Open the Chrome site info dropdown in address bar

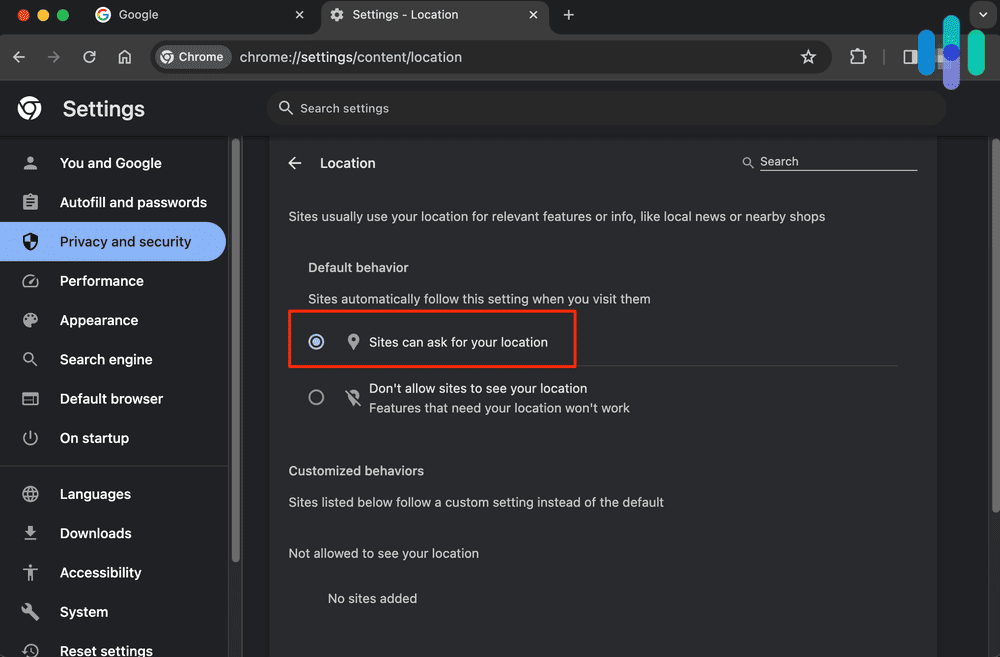(x=192, y=57)
